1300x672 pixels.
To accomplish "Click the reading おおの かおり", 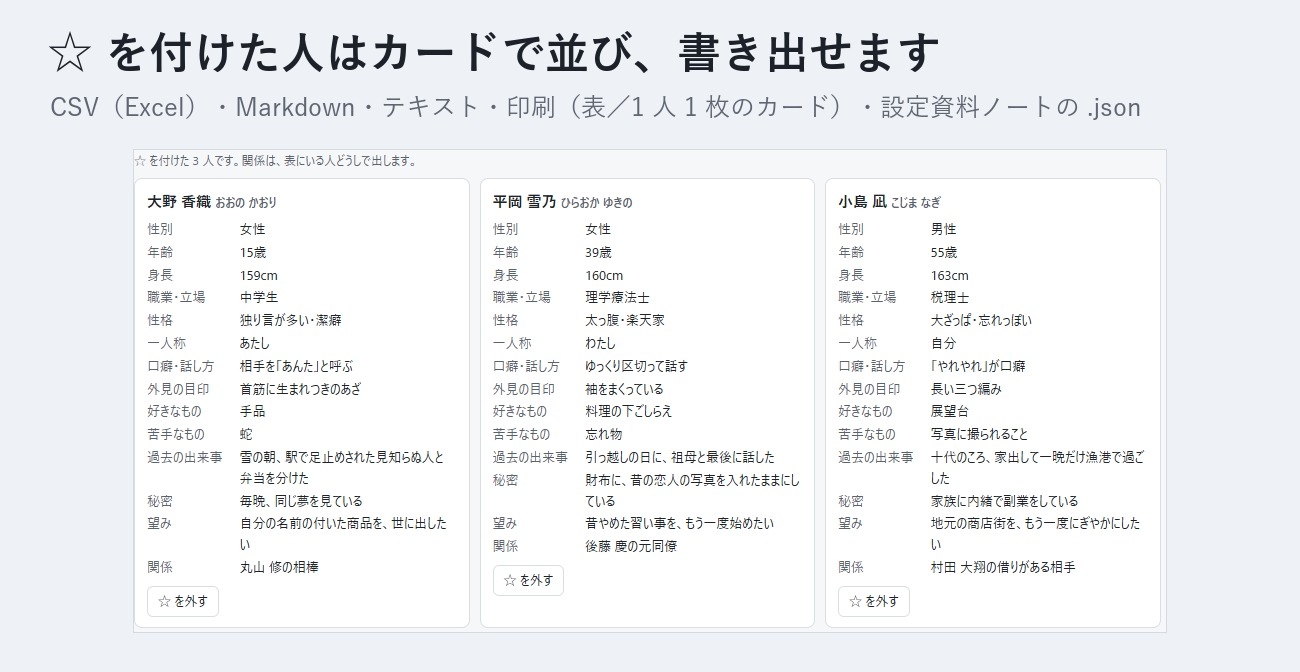I will point(246,202).
